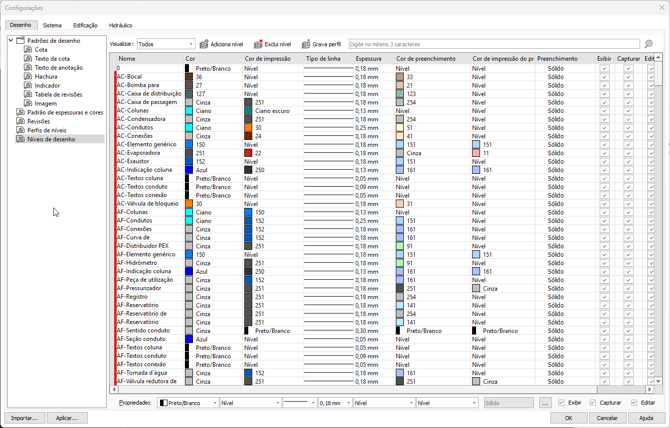This screenshot has width=670, height=428.
Task: Toggle Exibir checkbox for AF-Hidrômetro row
Action: click(604, 263)
